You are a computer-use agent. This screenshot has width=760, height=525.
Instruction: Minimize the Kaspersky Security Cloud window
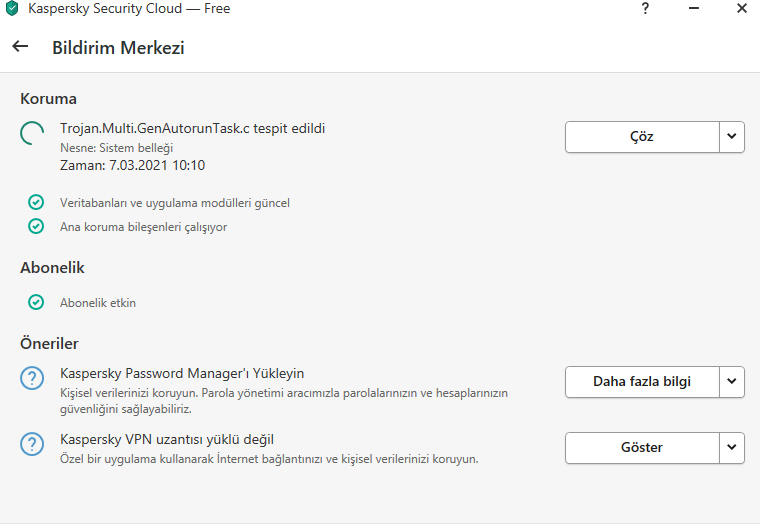click(x=692, y=8)
